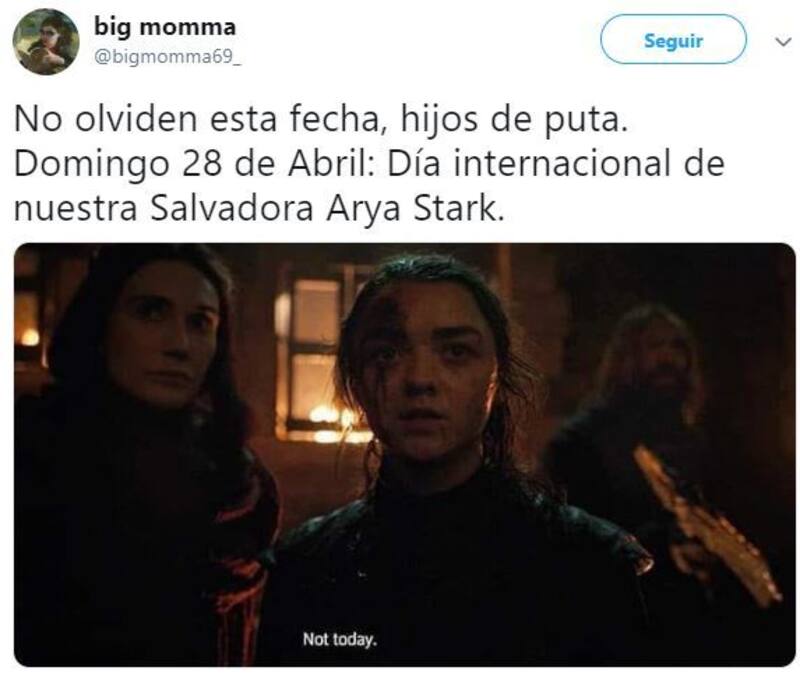Visit the @bigmomma69_ handle link
Image resolution: width=800 pixels, height=681 pixels.
pyautogui.click(x=167, y=57)
